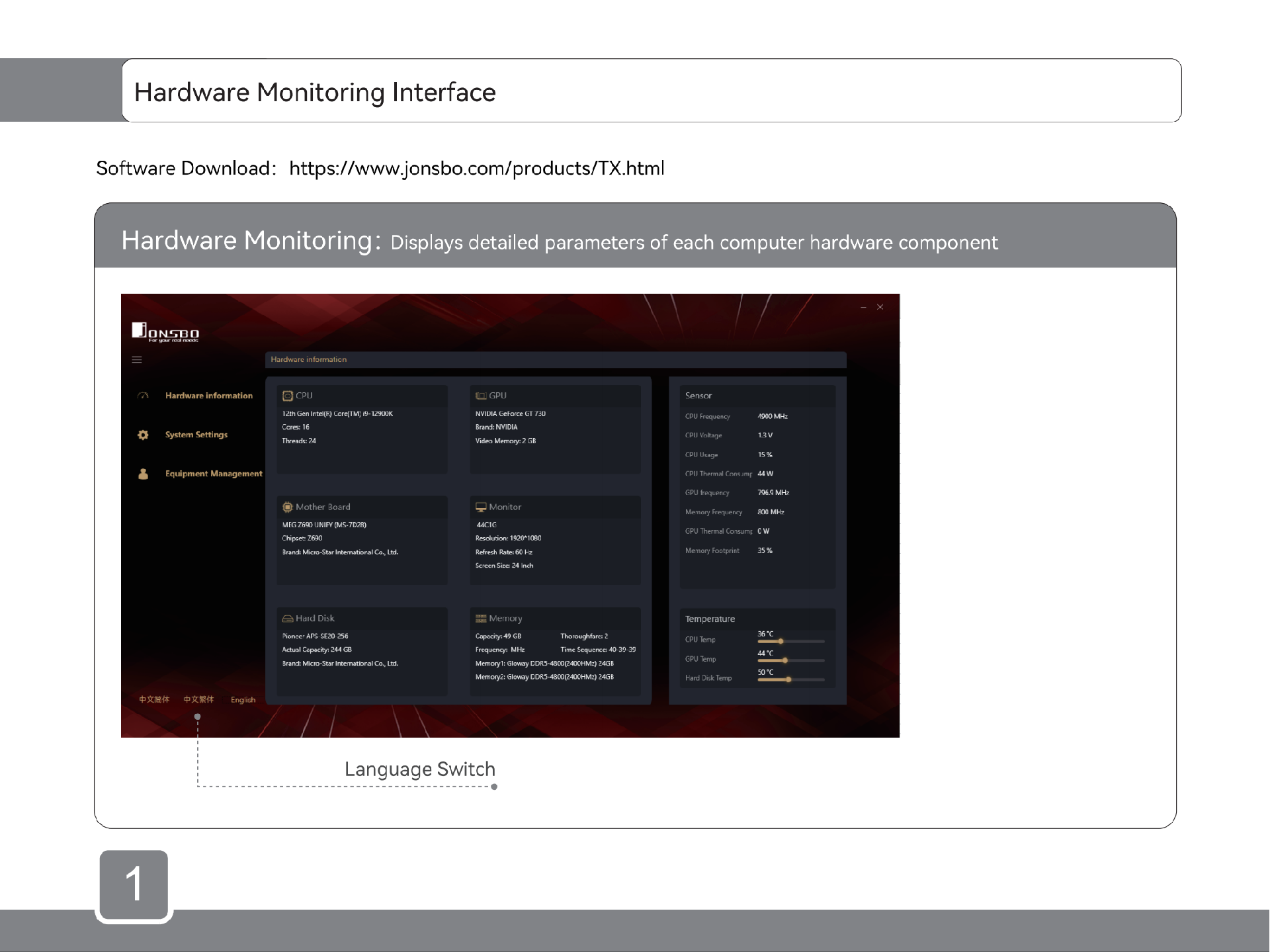Screen dimensions: 1270x952
Task: Click the Temperature panel heading
Action: 710,619
